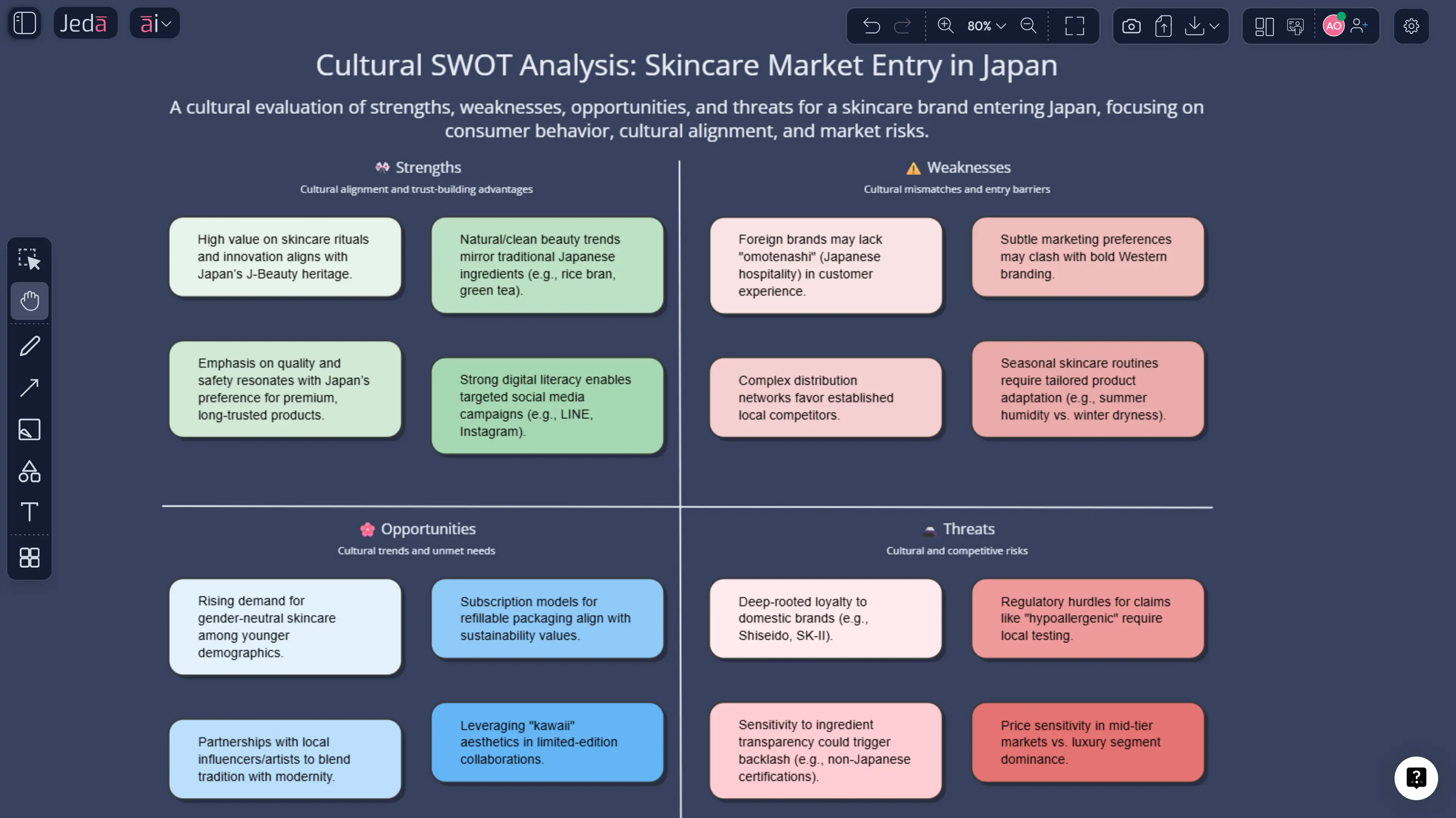Toggle the left sidebar panel
The image size is (1456, 818).
coord(24,23)
